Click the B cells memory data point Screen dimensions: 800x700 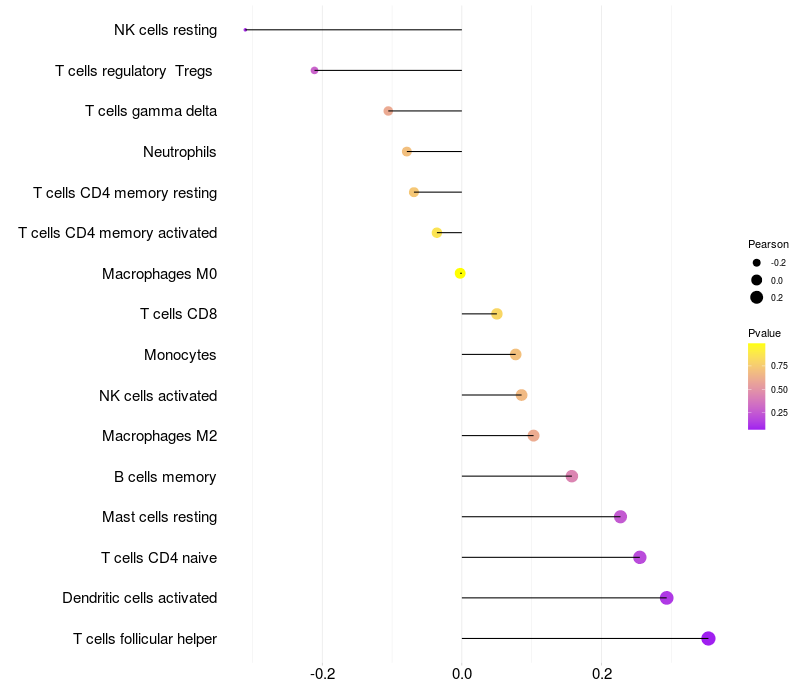click(572, 476)
